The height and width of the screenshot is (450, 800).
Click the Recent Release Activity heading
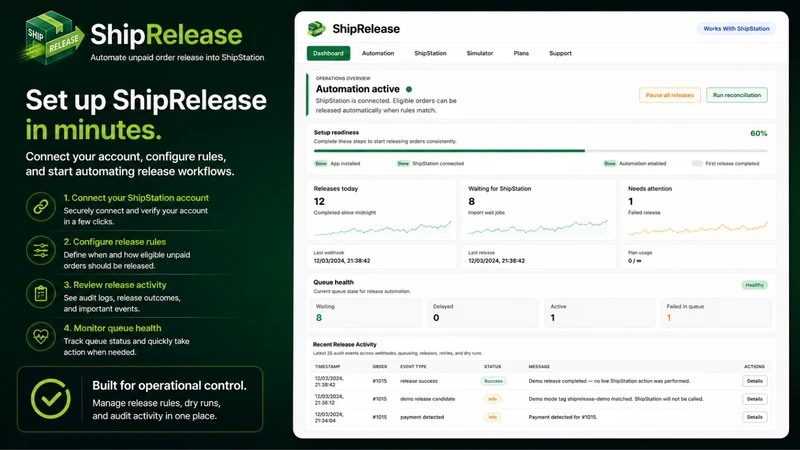coord(345,344)
